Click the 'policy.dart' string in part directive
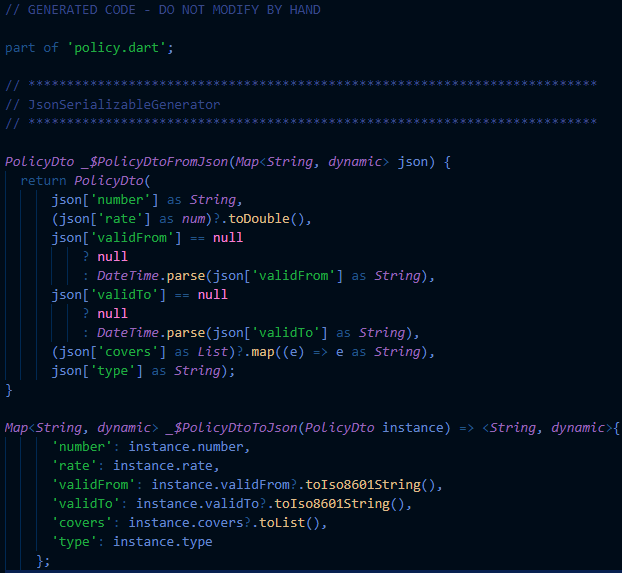 point(117,48)
